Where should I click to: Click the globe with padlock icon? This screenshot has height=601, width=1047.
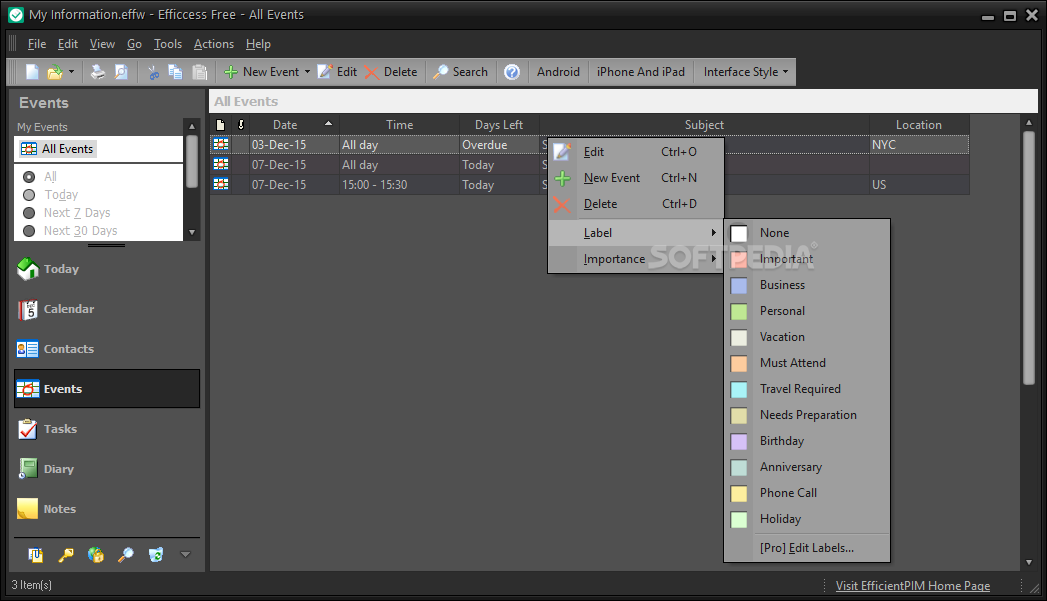tap(96, 555)
